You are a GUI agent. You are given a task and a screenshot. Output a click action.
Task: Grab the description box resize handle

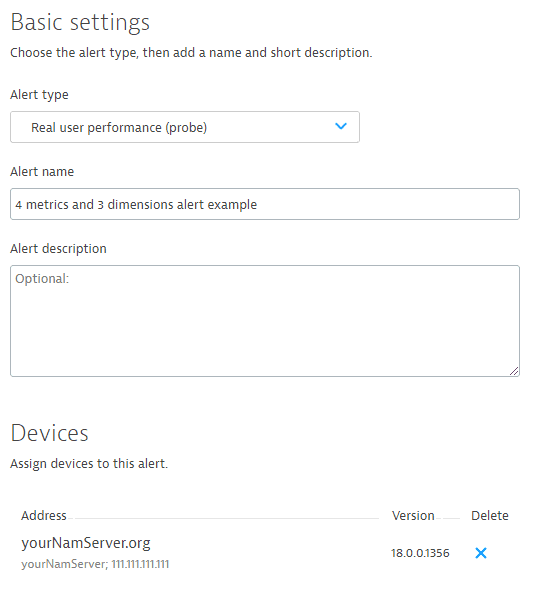(514, 371)
